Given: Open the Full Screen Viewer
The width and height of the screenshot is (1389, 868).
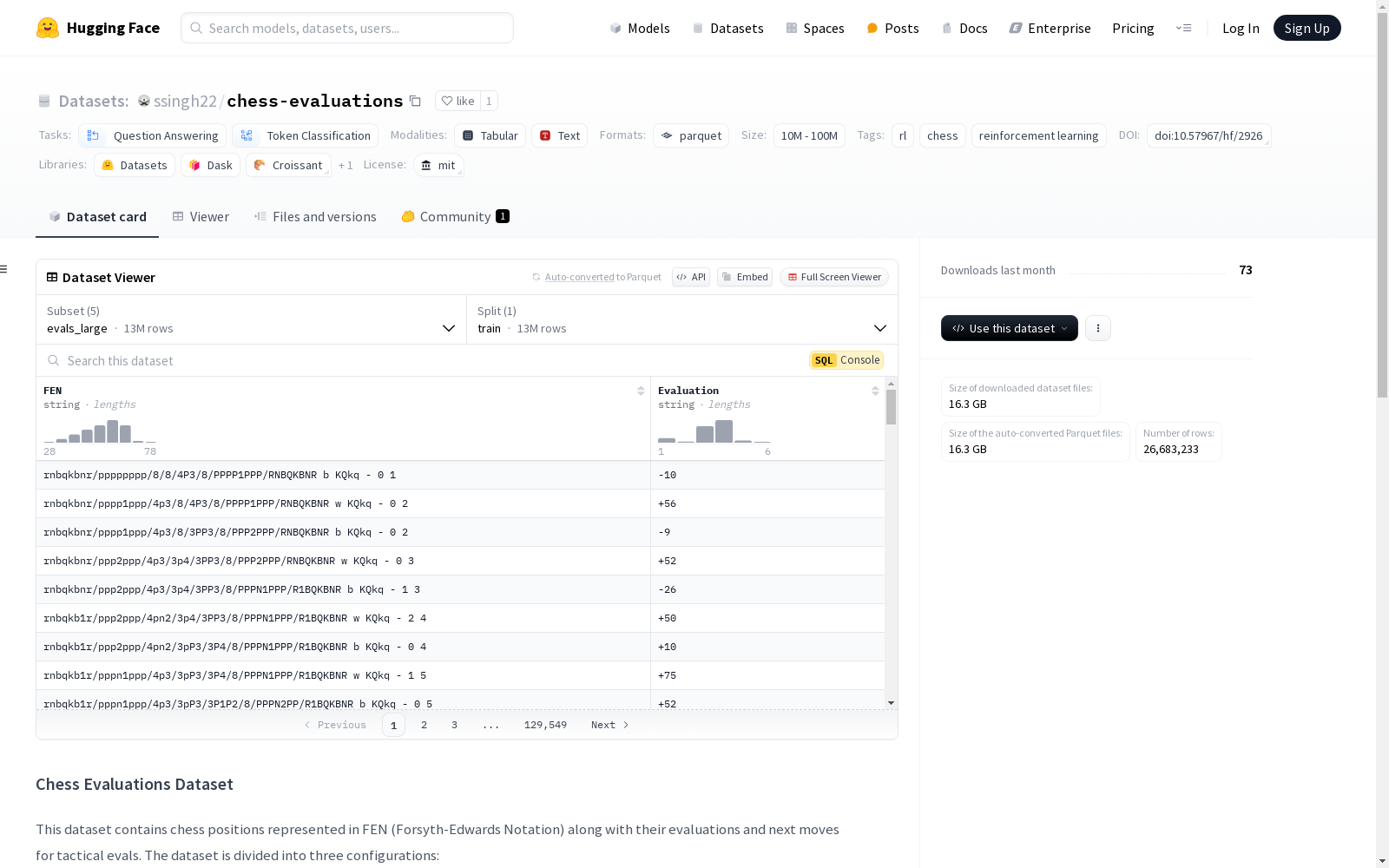Looking at the screenshot, I should click(834, 277).
